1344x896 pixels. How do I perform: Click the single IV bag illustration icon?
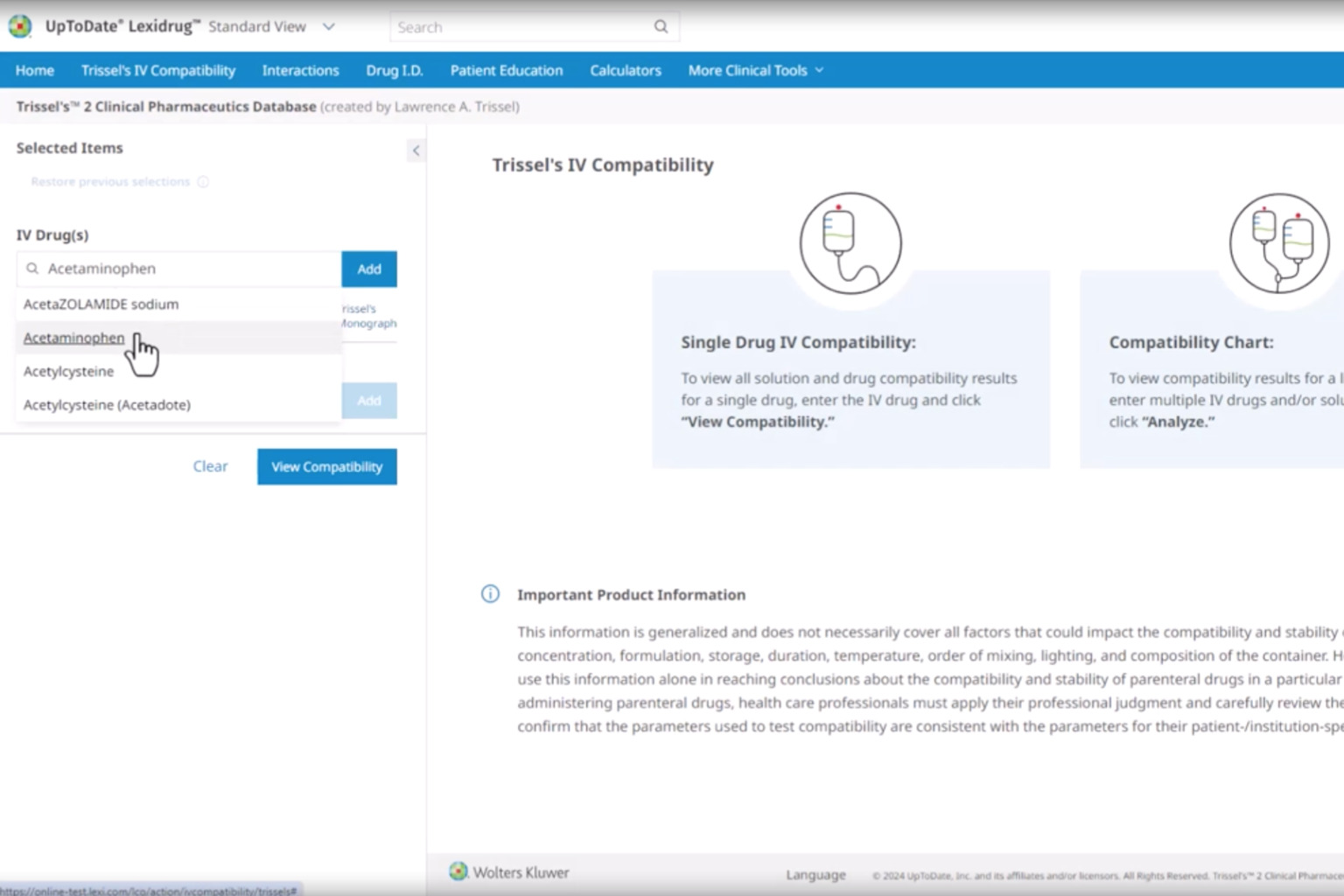click(x=850, y=244)
